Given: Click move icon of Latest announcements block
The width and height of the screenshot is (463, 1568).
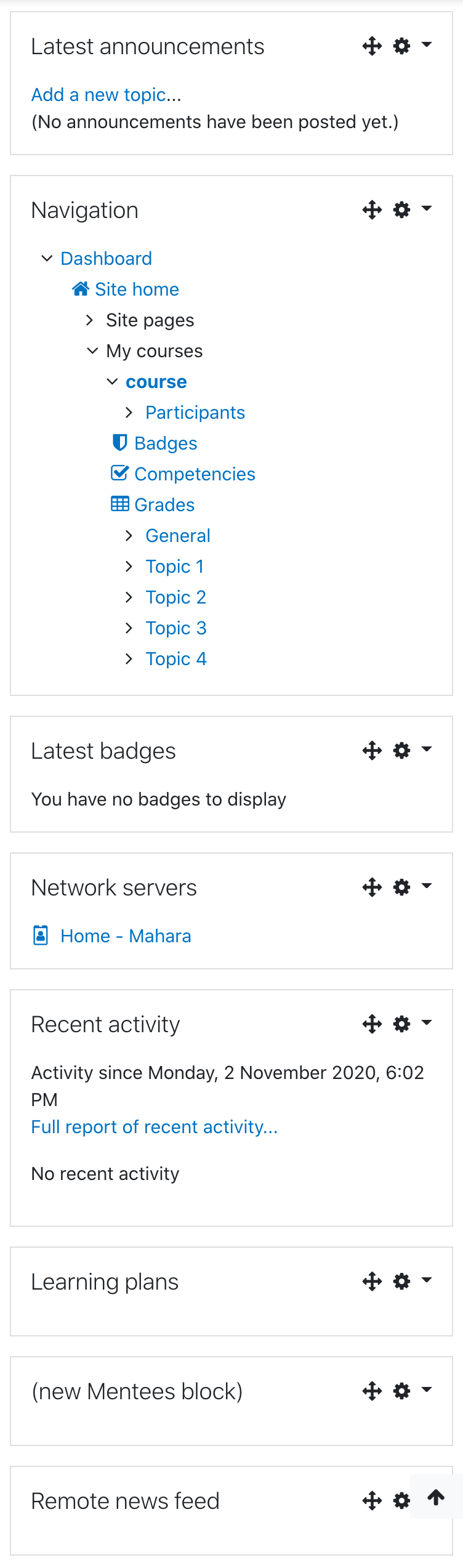Looking at the screenshot, I should [x=372, y=46].
